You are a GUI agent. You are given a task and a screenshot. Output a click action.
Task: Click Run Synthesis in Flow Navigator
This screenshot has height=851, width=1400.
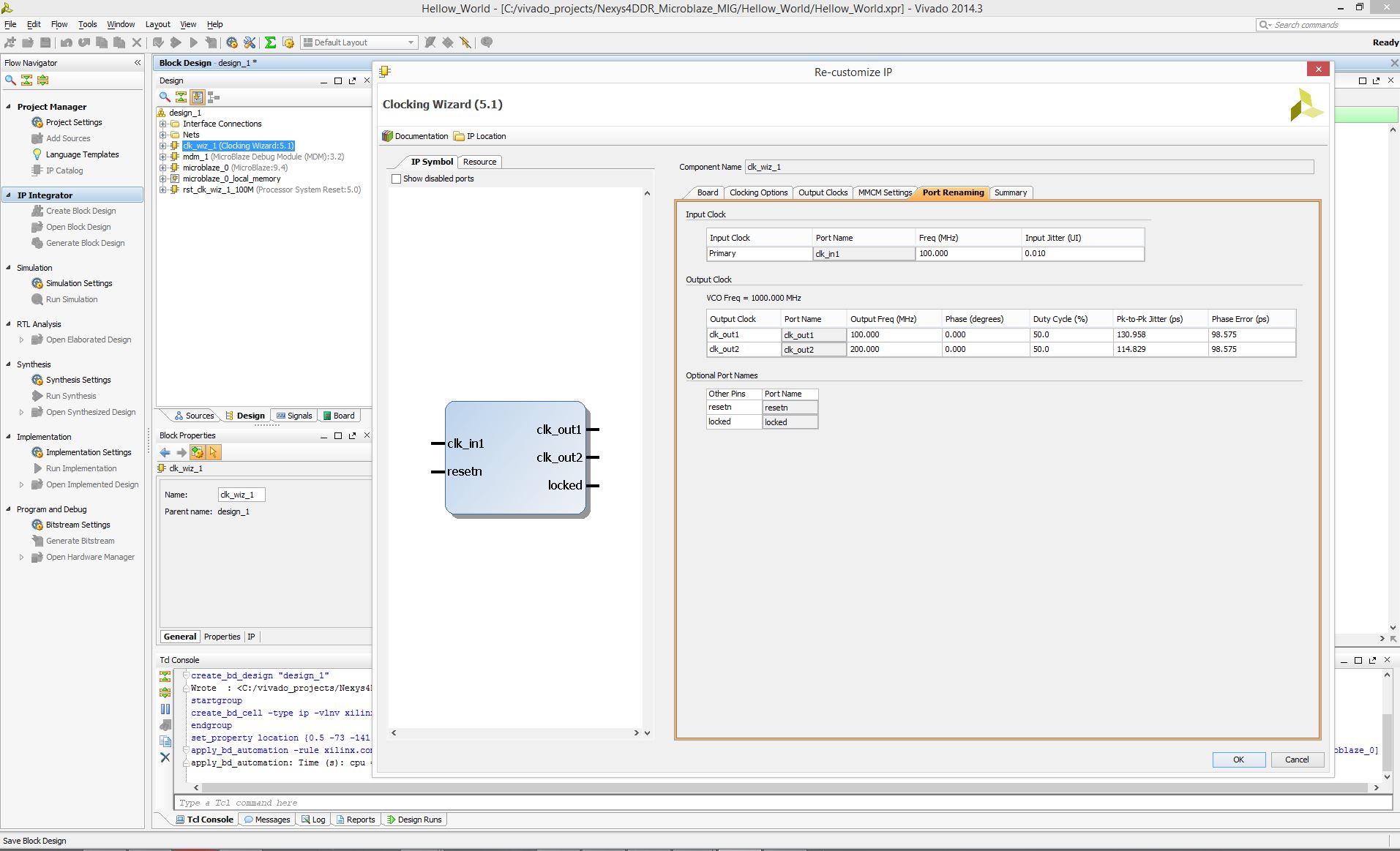click(71, 396)
